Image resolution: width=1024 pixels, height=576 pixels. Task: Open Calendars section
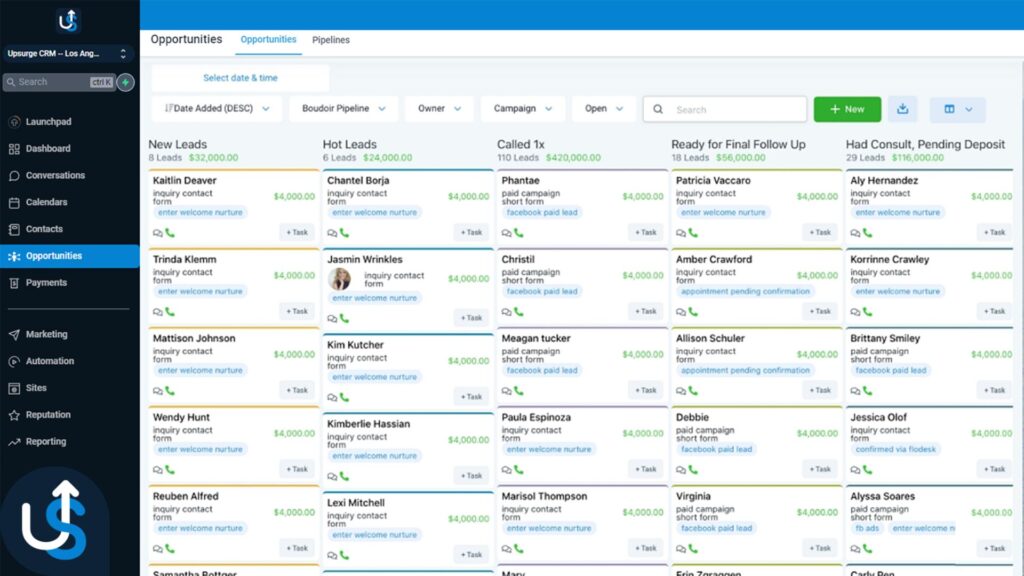click(46, 202)
